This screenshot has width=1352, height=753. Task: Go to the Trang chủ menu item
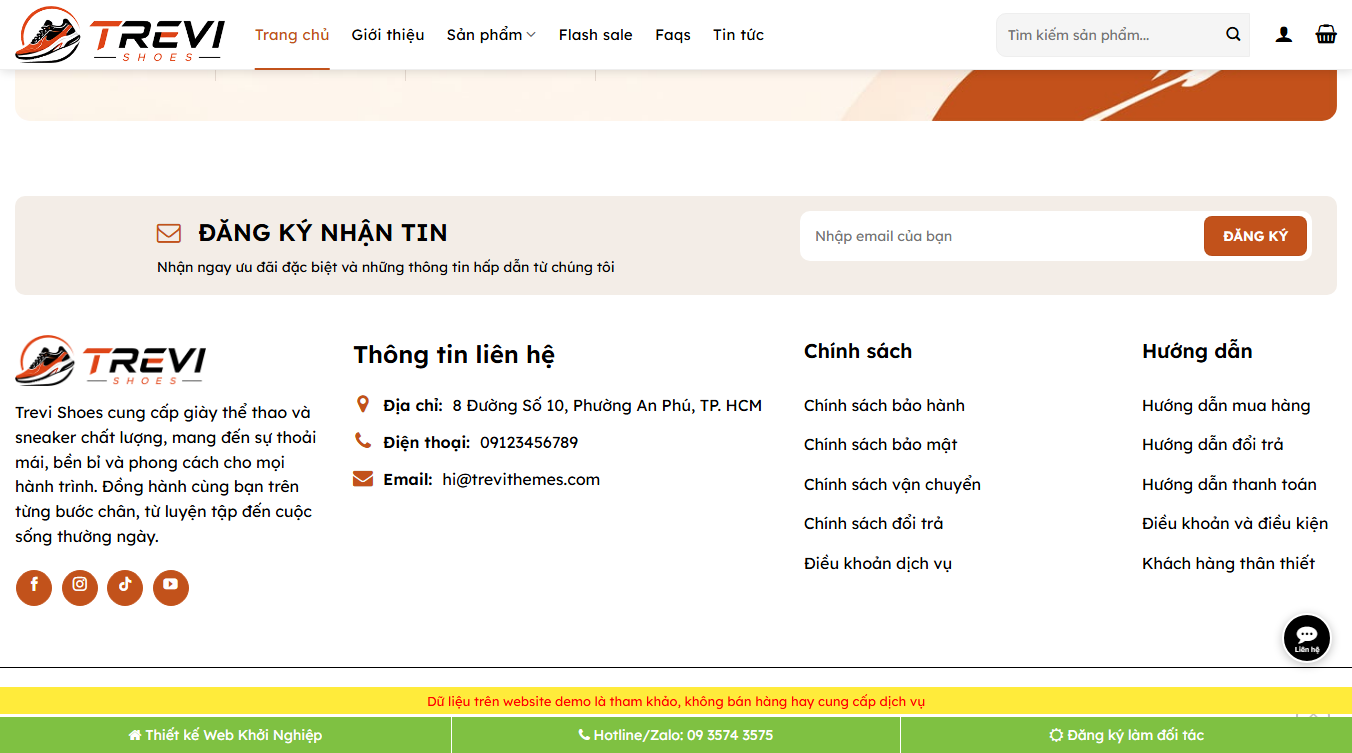[x=292, y=35]
